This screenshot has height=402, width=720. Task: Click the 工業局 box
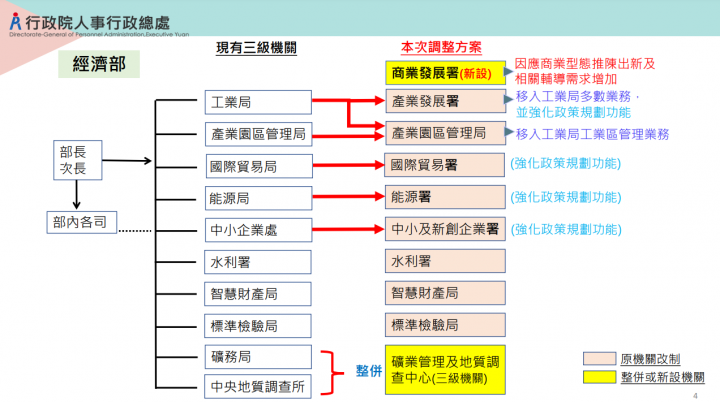[x=258, y=102]
